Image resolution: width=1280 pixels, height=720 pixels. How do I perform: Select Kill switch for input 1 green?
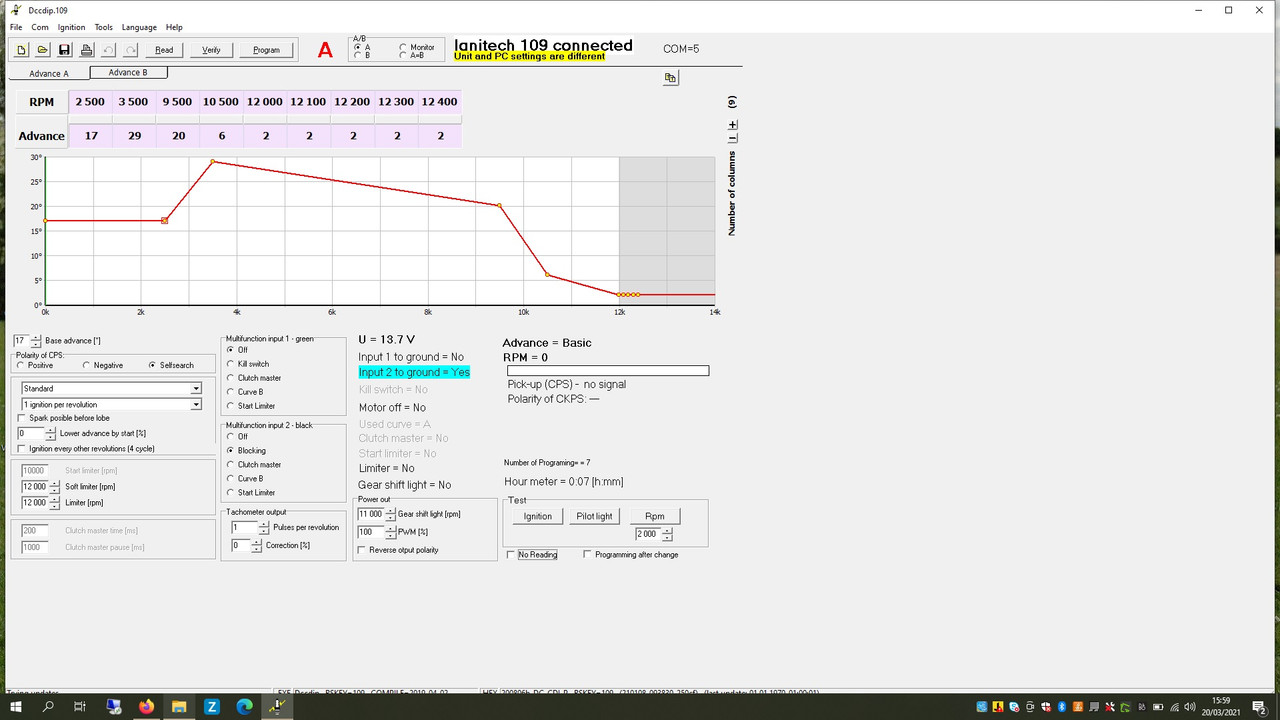click(x=248, y=364)
